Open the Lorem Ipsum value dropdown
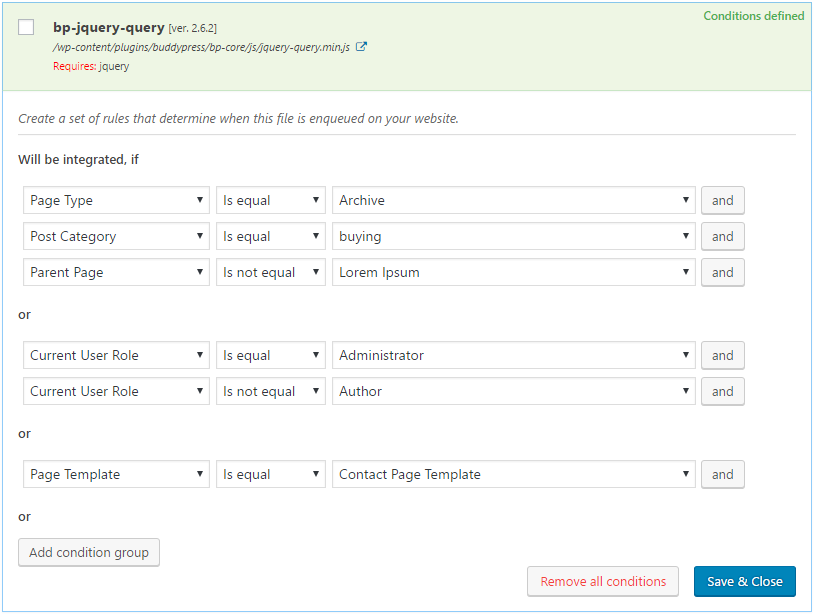 click(513, 272)
